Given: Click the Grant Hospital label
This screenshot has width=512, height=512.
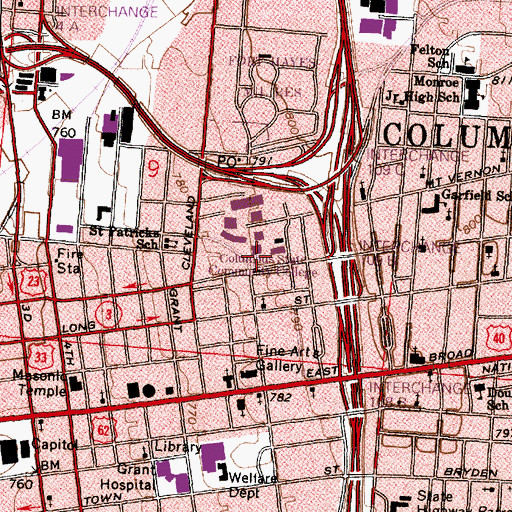Looking at the screenshot, I should 127,477.
